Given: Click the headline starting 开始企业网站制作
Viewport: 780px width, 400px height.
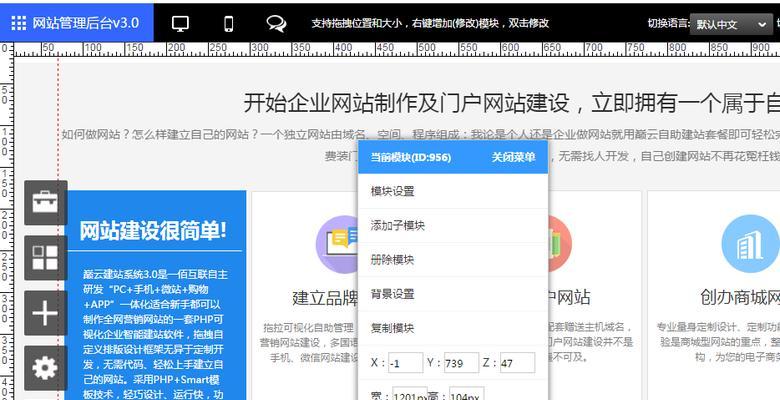Looking at the screenshot, I should (511, 103).
